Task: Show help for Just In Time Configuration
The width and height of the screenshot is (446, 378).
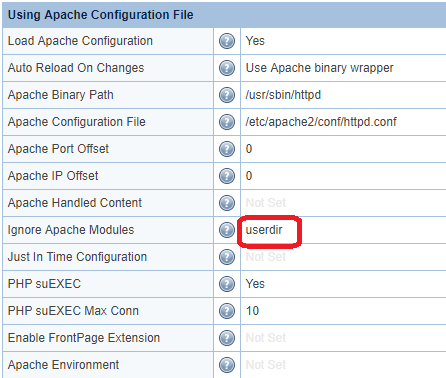Action: [x=227, y=257]
